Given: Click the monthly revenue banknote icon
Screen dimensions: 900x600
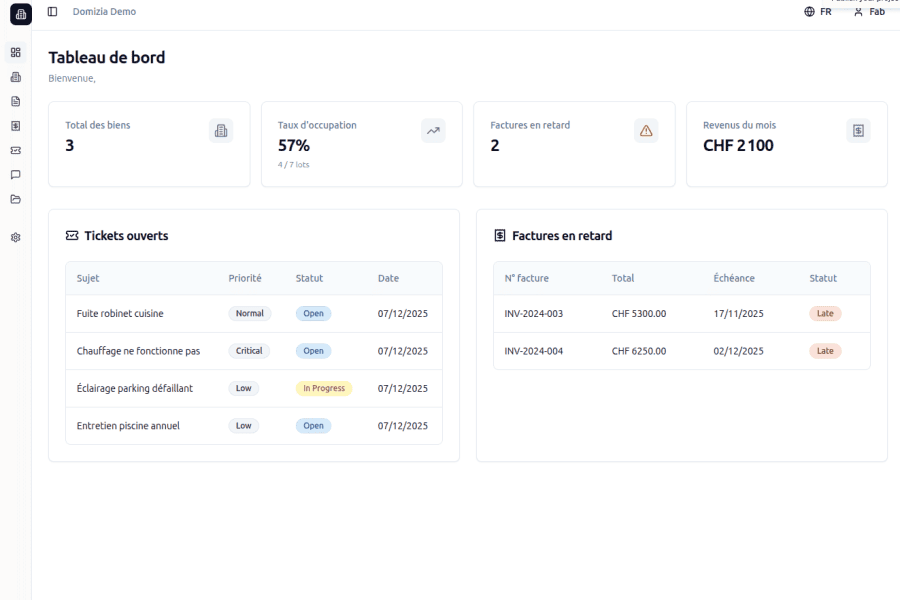Looking at the screenshot, I should coord(858,130).
